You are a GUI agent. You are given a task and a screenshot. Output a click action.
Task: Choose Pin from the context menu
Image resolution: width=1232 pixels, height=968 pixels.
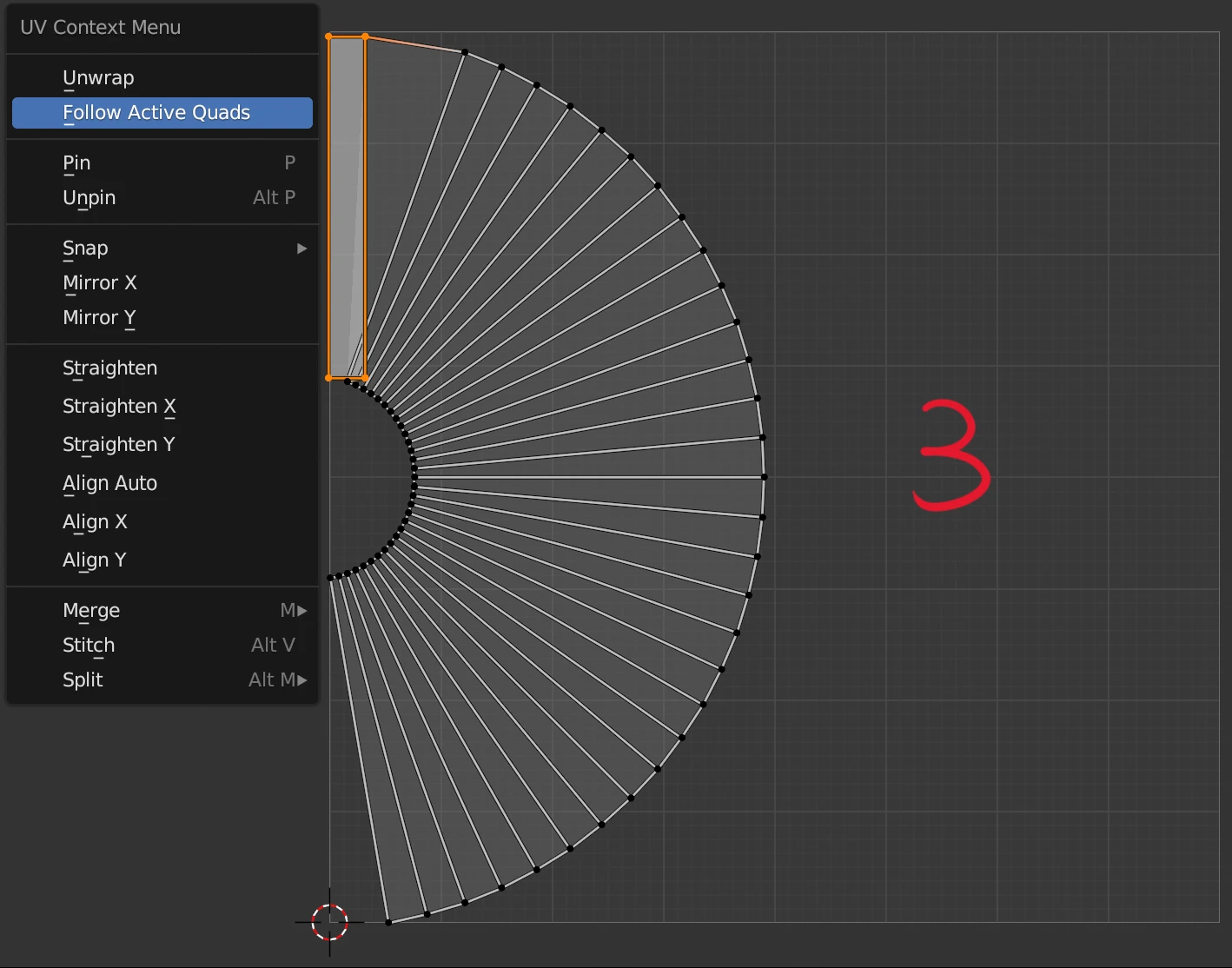pyautogui.click(x=76, y=163)
